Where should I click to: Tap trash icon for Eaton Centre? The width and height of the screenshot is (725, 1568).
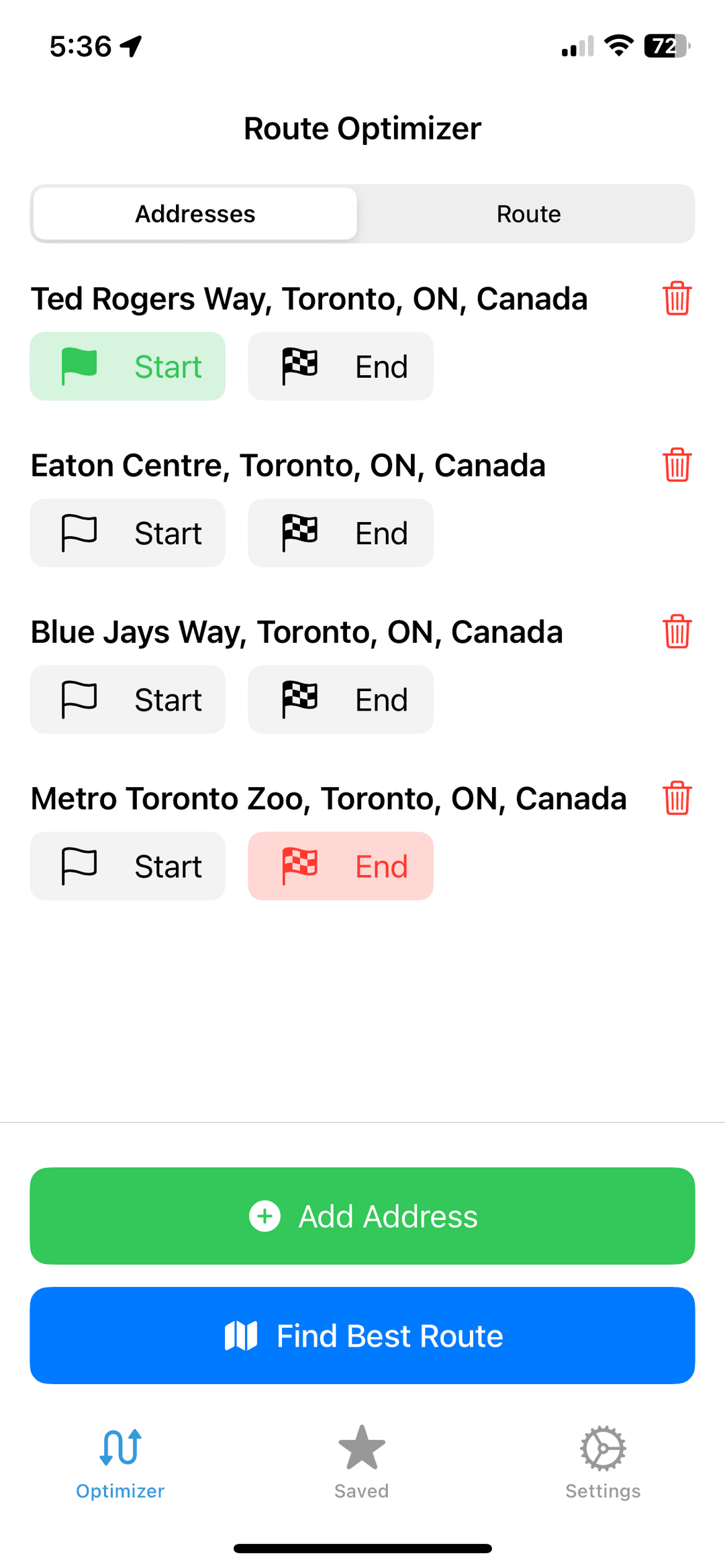point(677,465)
